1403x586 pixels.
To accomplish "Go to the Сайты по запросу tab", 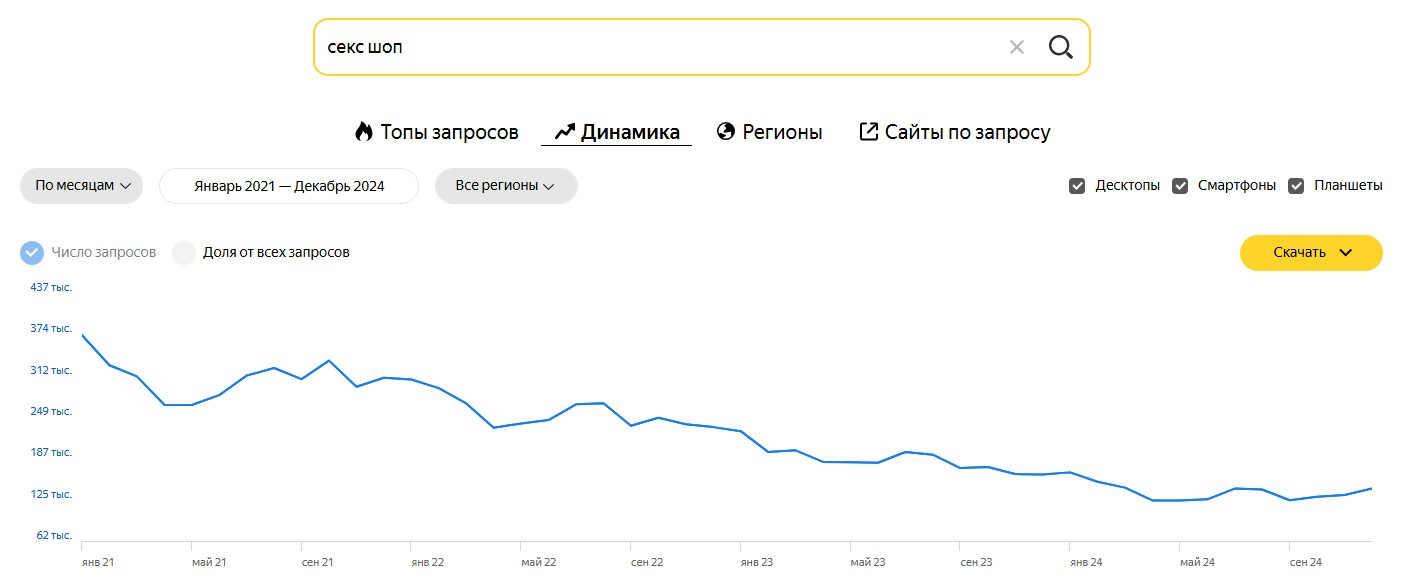I will pos(967,132).
